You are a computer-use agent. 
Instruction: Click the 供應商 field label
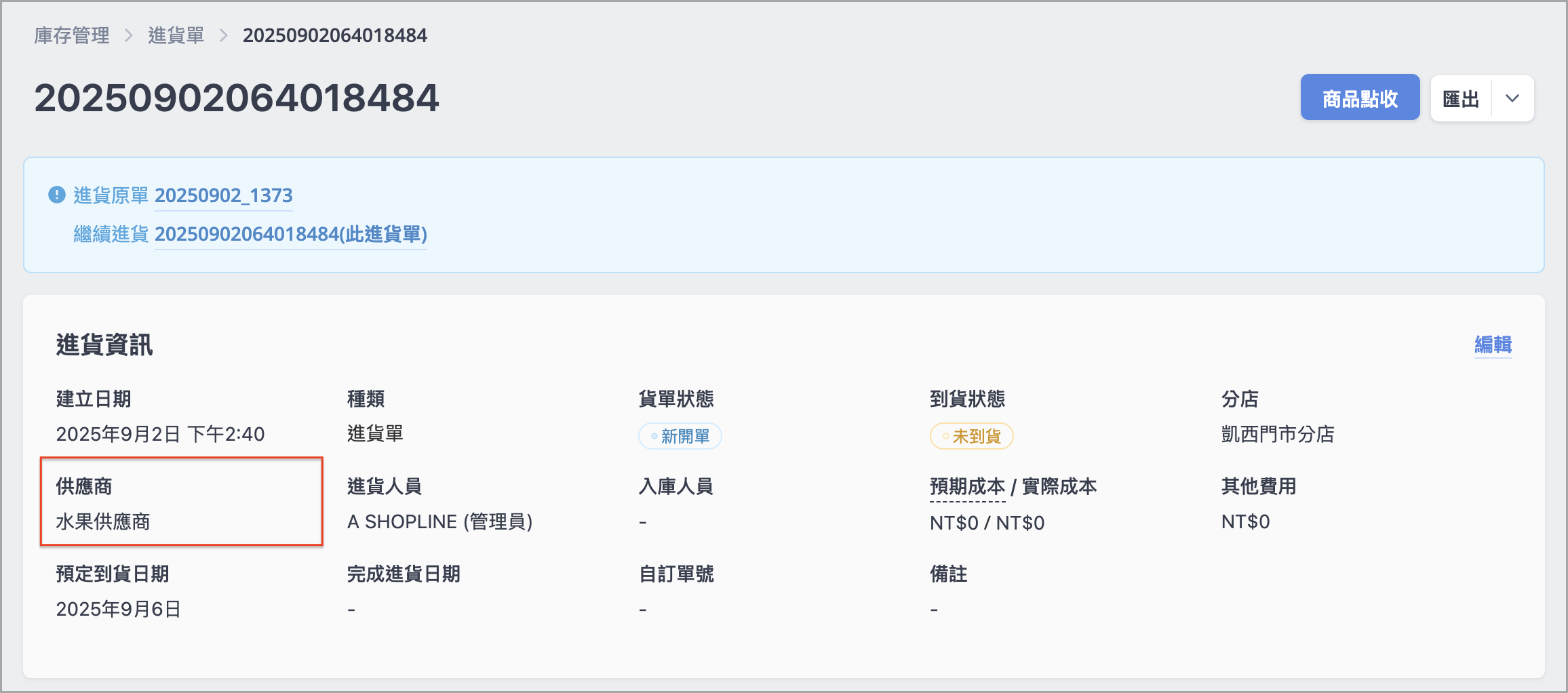tap(84, 486)
